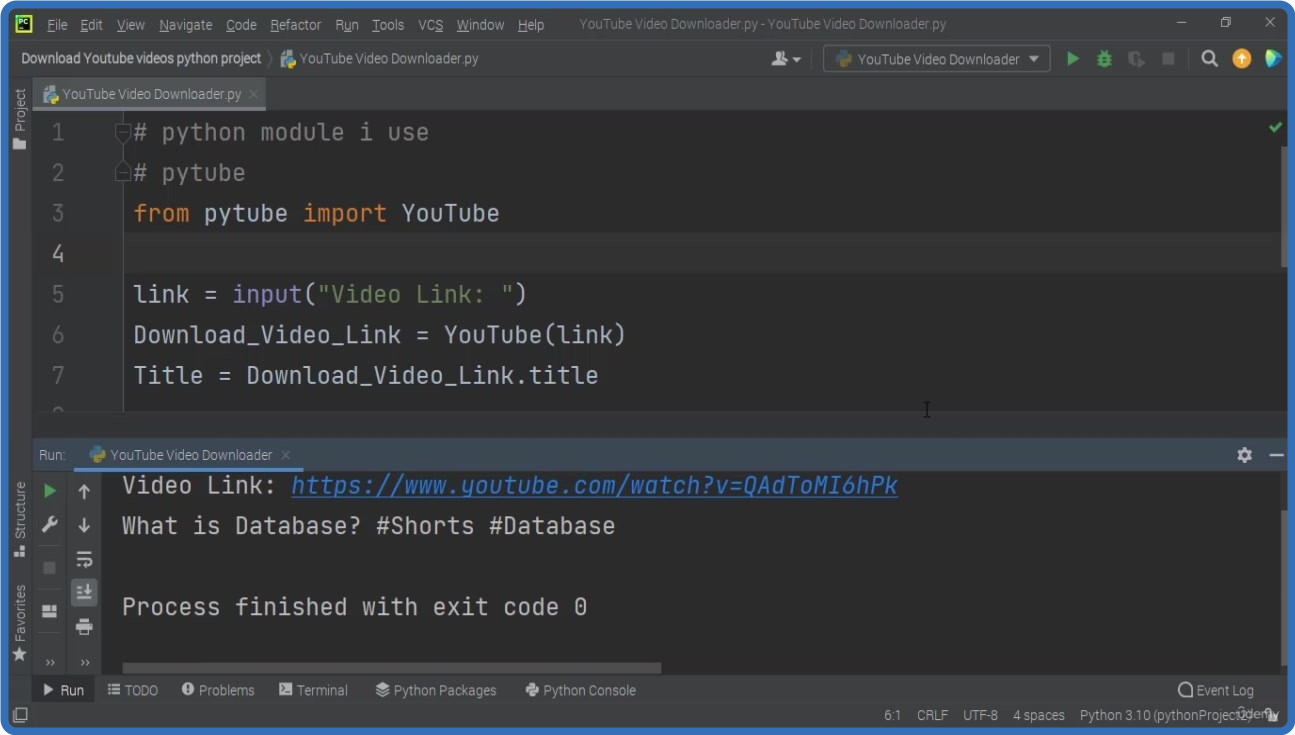Toggle tool window bars via bottom-left icon
This screenshot has width=1295, height=735.
coord(19,715)
